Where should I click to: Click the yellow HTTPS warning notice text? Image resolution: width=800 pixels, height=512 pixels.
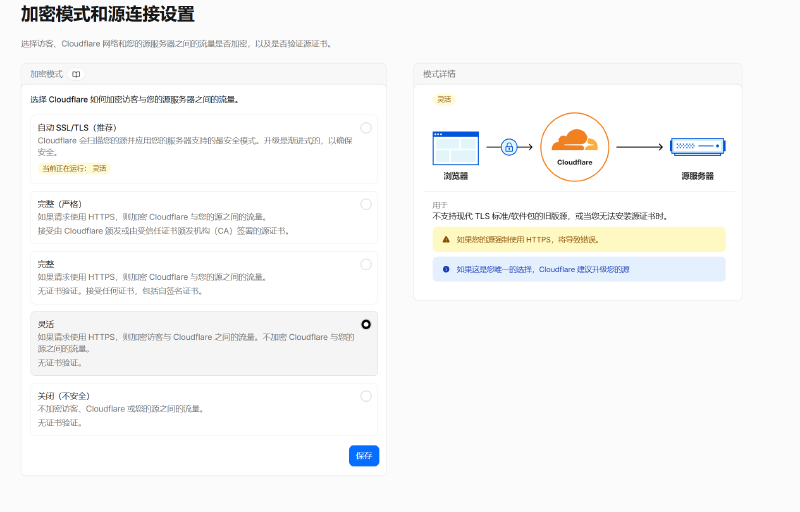click(x=528, y=239)
